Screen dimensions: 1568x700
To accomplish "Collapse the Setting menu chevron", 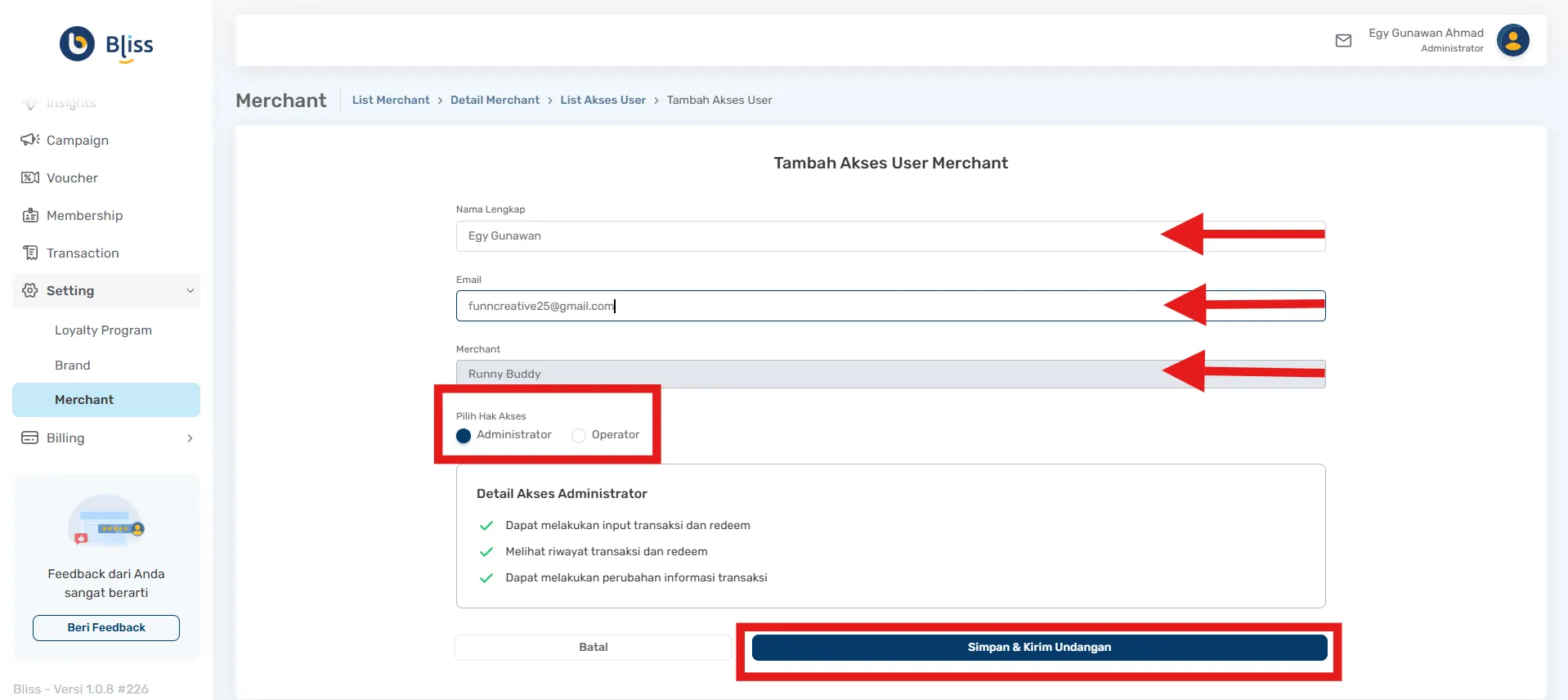I will click(190, 290).
